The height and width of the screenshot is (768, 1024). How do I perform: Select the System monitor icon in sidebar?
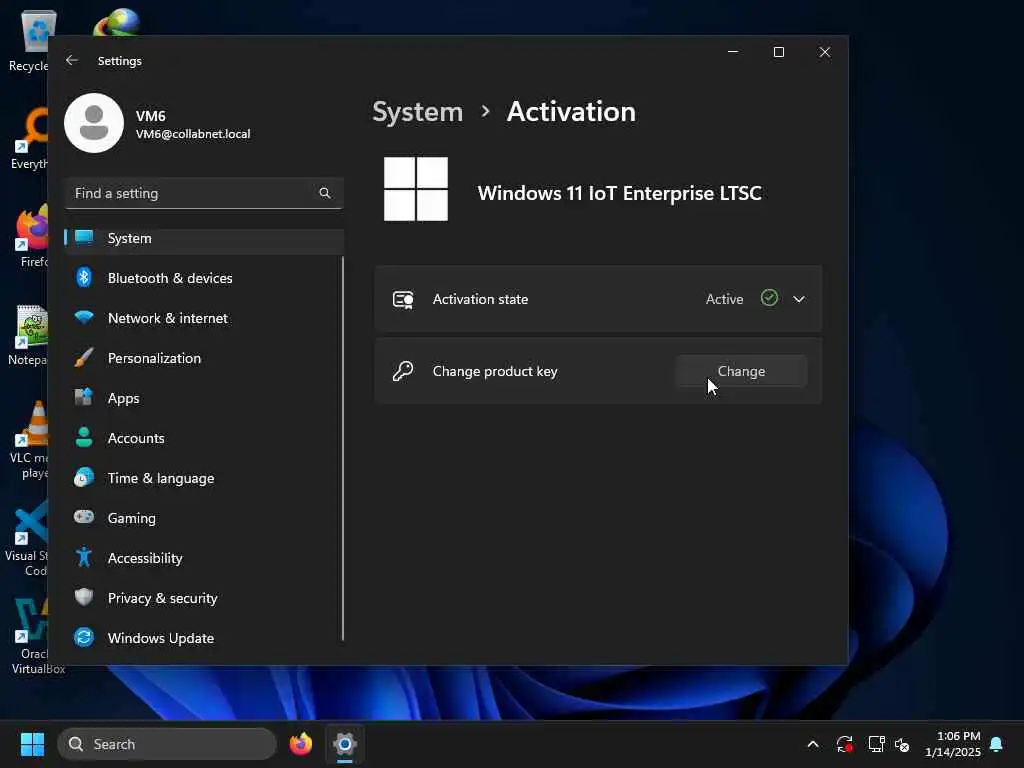[x=84, y=238]
